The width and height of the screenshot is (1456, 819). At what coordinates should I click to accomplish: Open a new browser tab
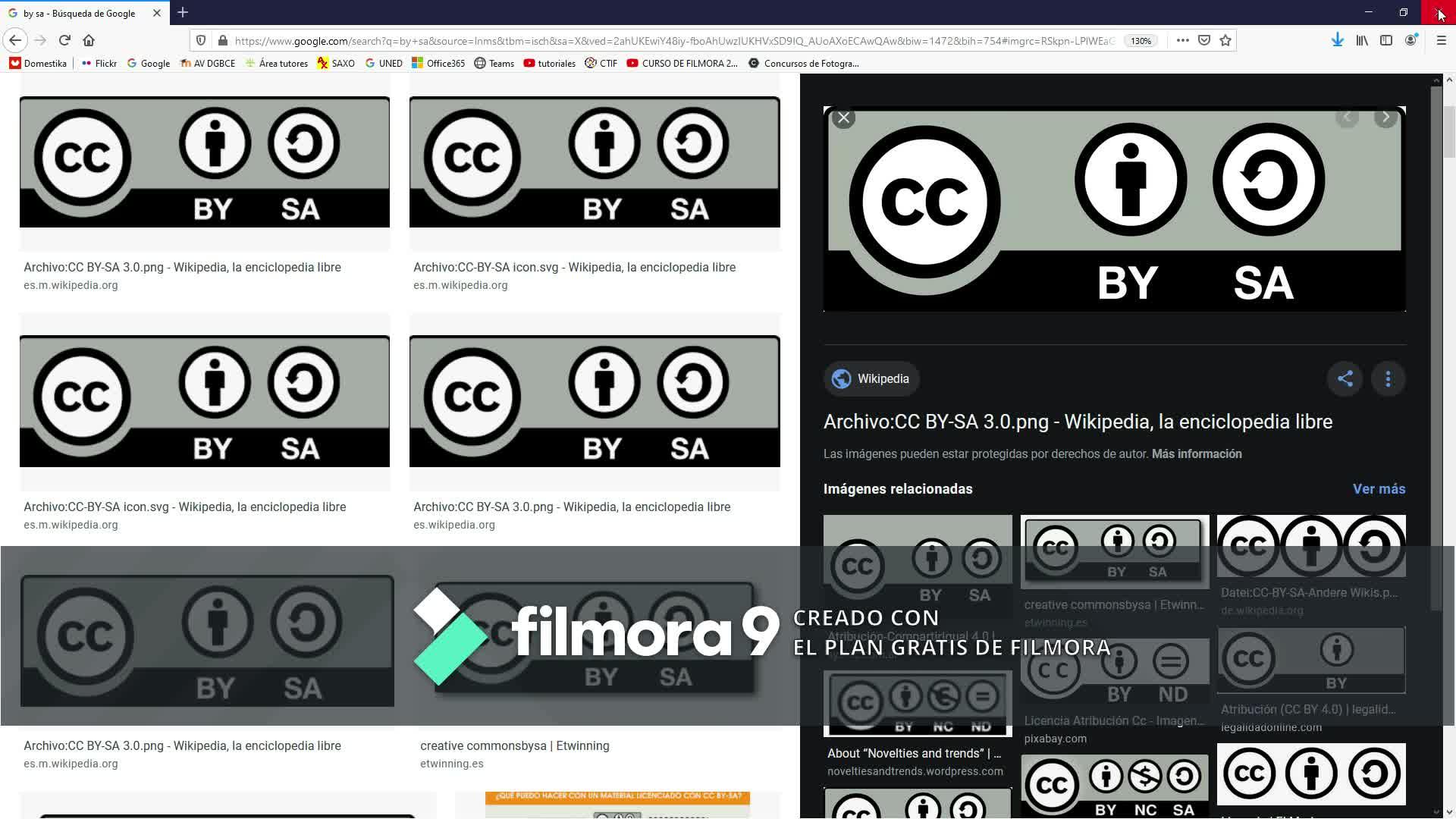tap(183, 13)
